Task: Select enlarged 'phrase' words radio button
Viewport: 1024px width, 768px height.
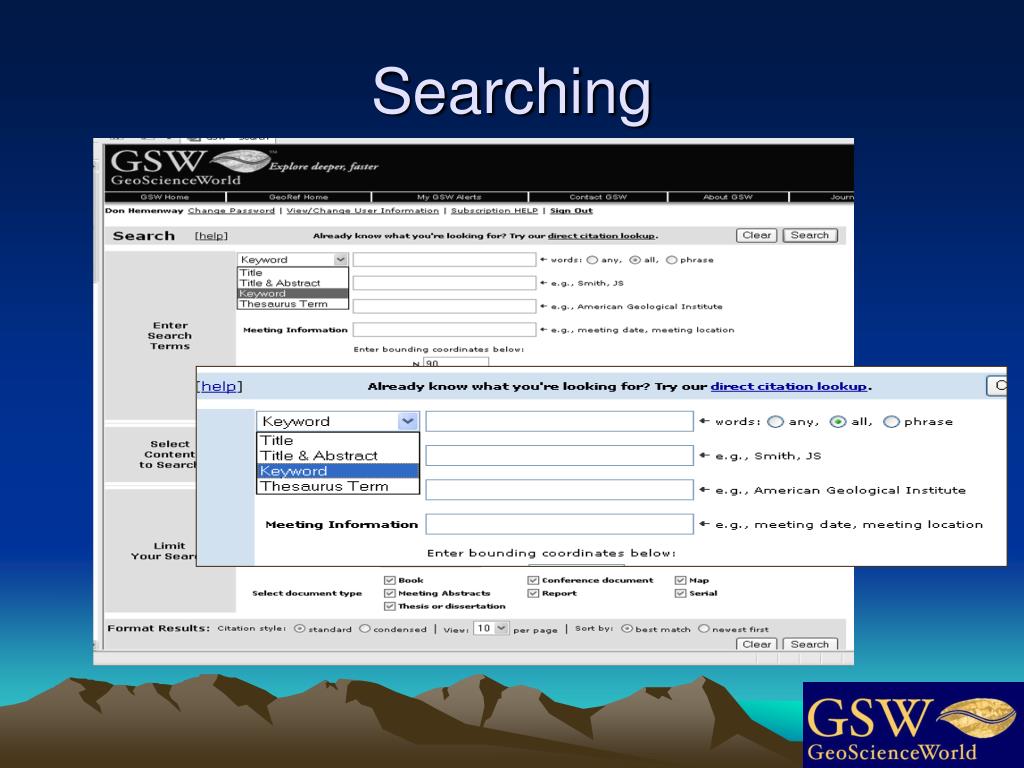Action: pos(891,422)
